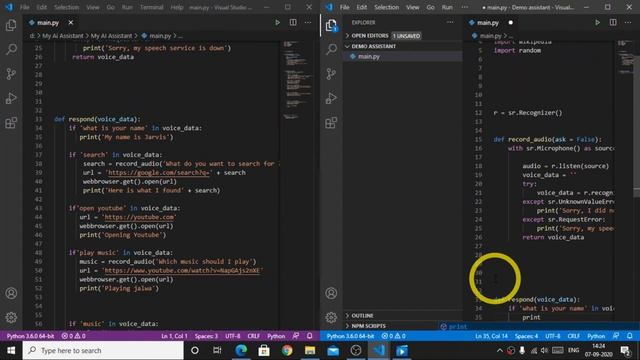Open Selection menu in right window
This screenshot has height=360, width=640.
386,7
